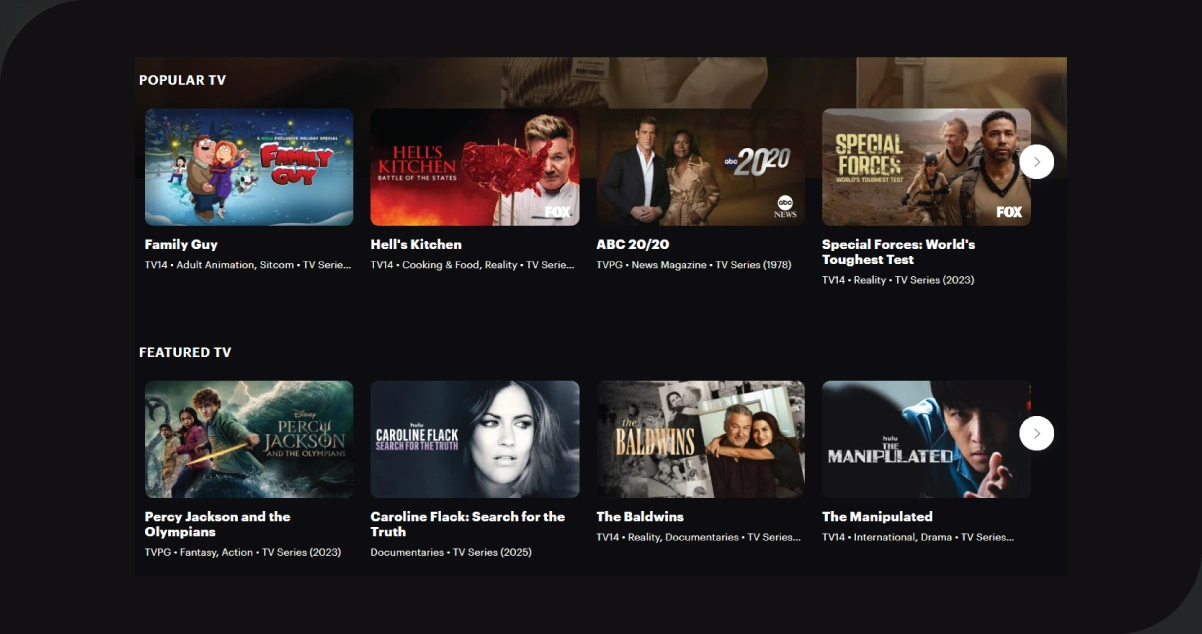Select the ABC 20/20 thumbnail
This screenshot has width=1202, height=634.
coord(700,167)
